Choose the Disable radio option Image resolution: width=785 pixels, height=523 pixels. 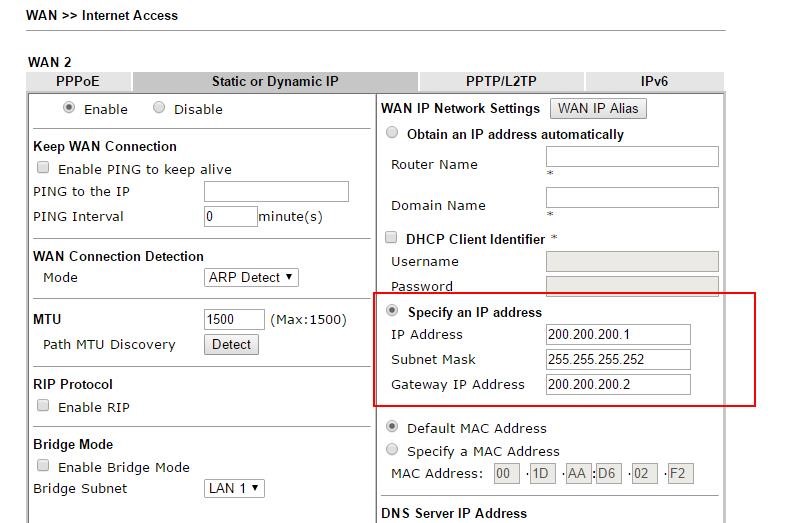pyautogui.click(x=159, y=108)
